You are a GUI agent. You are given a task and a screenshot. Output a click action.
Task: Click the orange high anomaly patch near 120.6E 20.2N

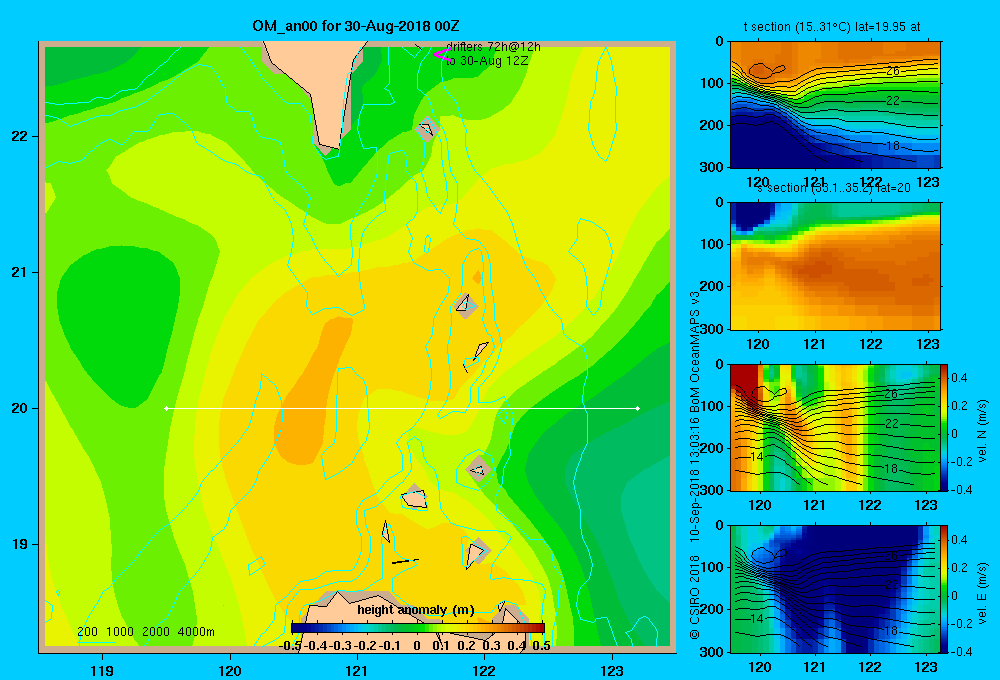point(312,392)
